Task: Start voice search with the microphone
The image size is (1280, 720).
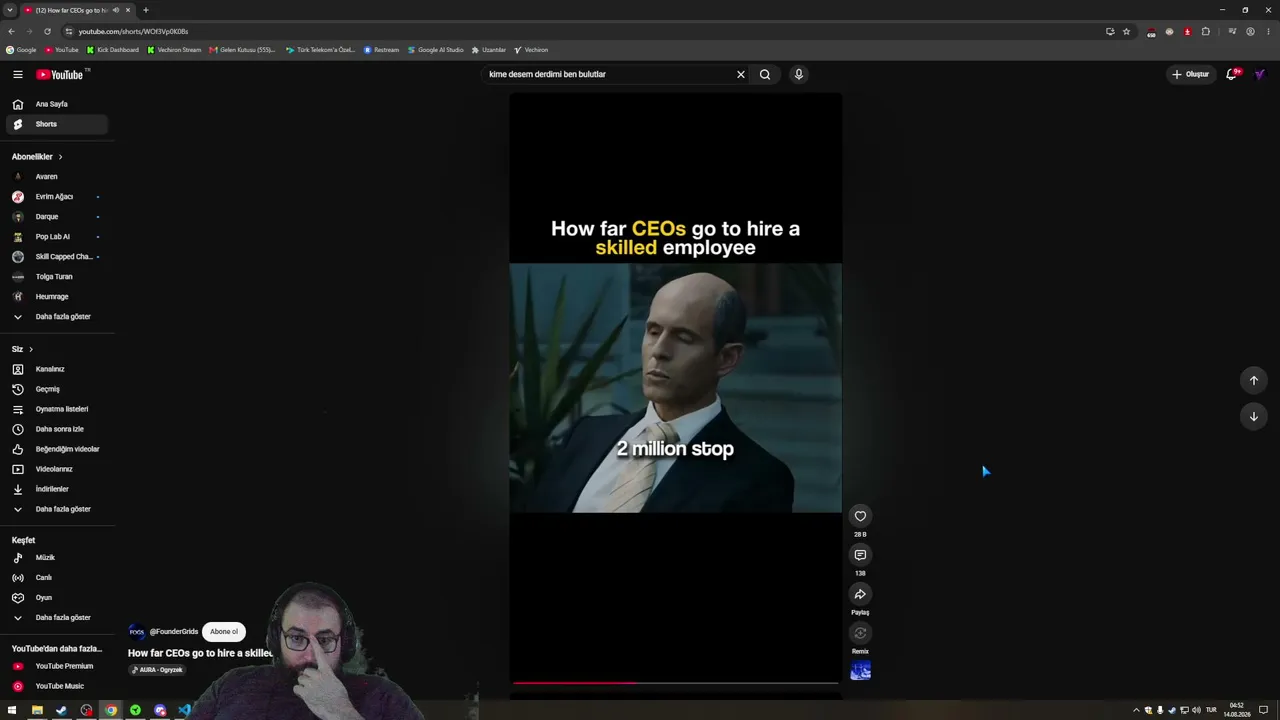Action: pos(798,74)
